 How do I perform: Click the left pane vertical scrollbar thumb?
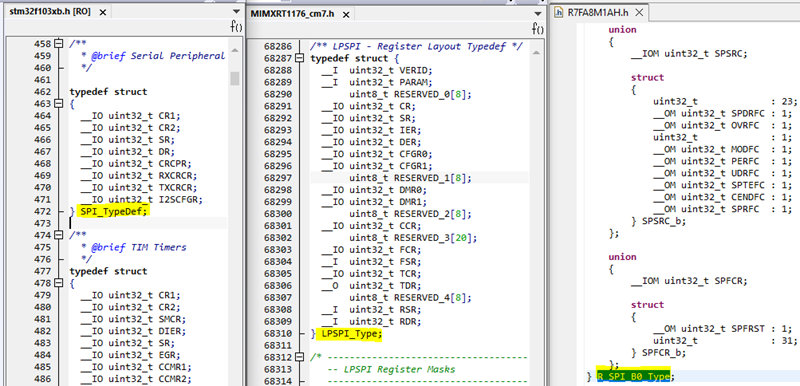[235, 78]
